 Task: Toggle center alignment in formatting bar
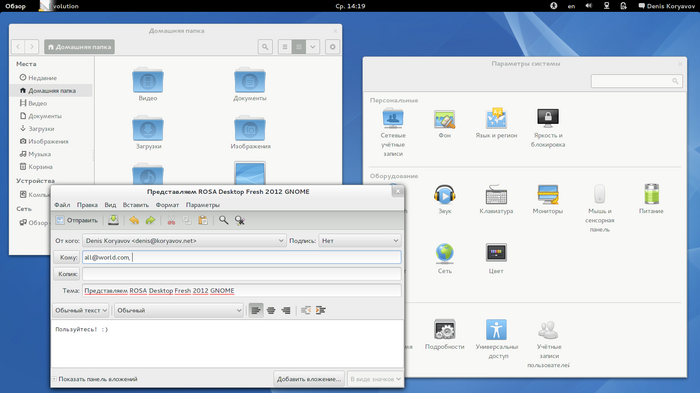click(x=271, y=310)
